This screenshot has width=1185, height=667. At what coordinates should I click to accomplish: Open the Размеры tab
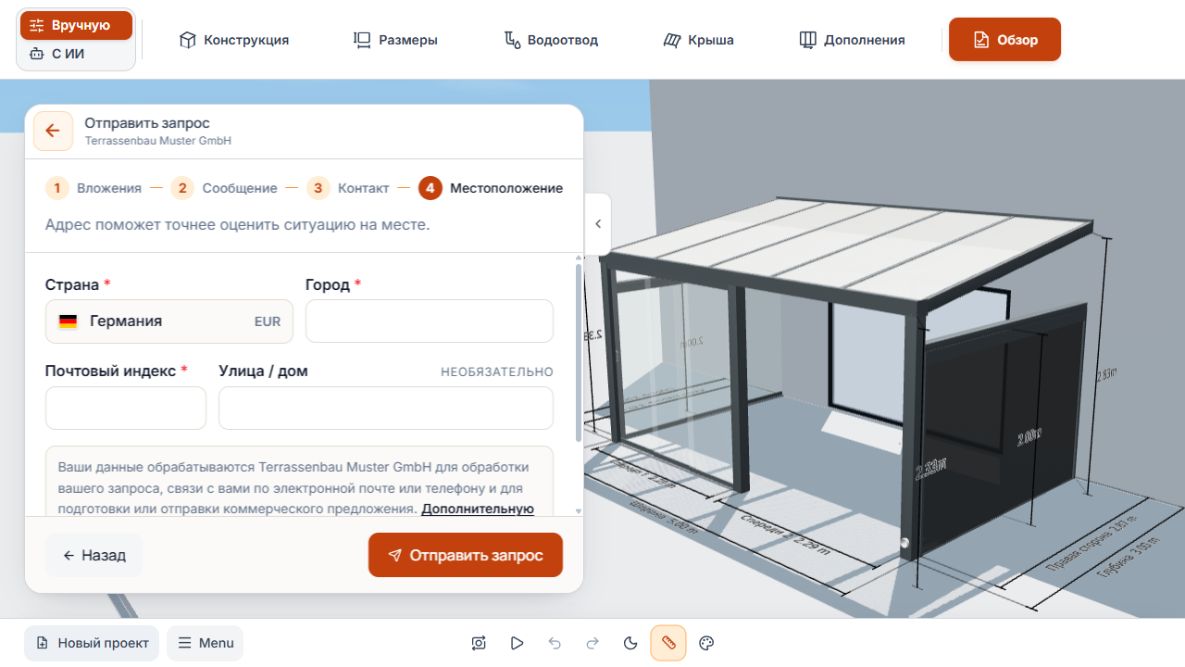pyautogui.click(x=395, y=40)
